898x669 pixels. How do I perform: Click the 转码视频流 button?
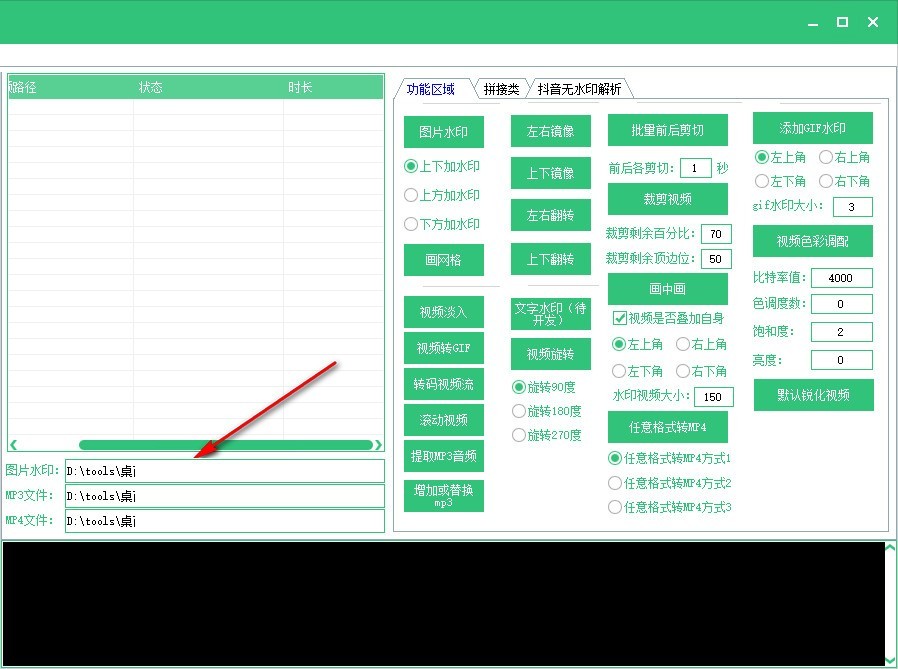(x=444, y=384)
